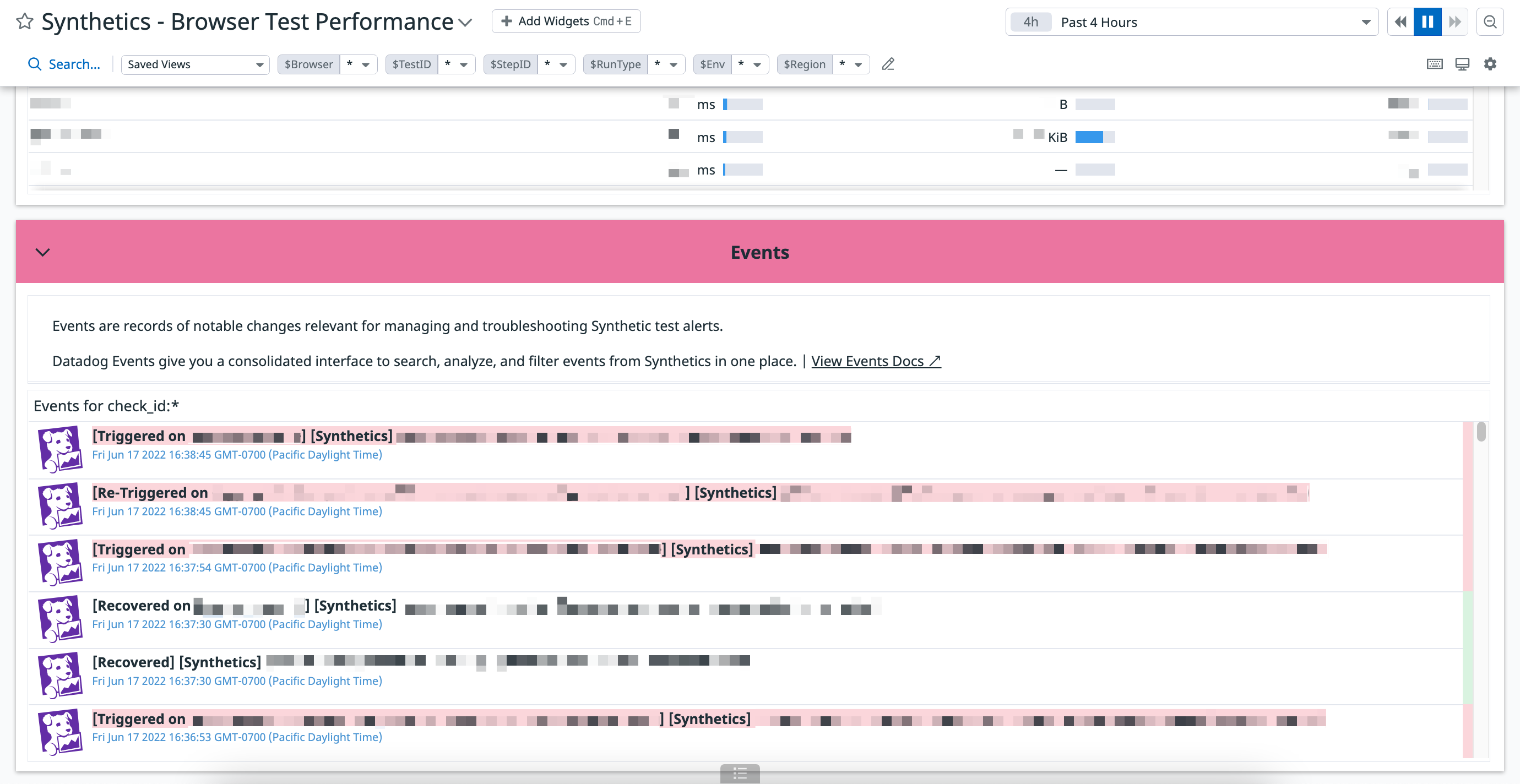Open the Triggered event title at 16:36:53
Image resolution: width=1520 pixels, height=784 pixels.
click(x=709, y=719)
